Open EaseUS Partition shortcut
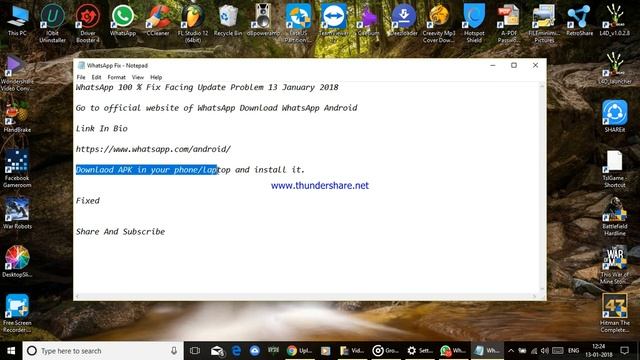This screenshot has width=640, height=360. coord(298,22)
